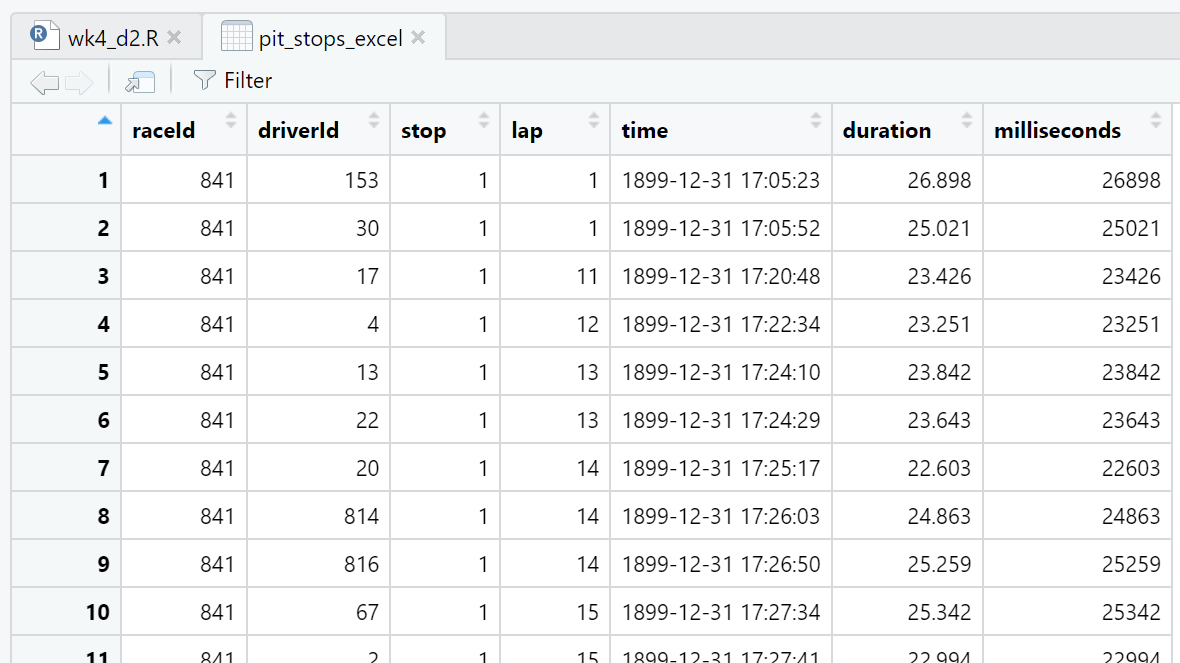The height and width of the screenshot is (663, 1180).
Task: Close the wk4_d2.R tab
Action: point(174,38)
